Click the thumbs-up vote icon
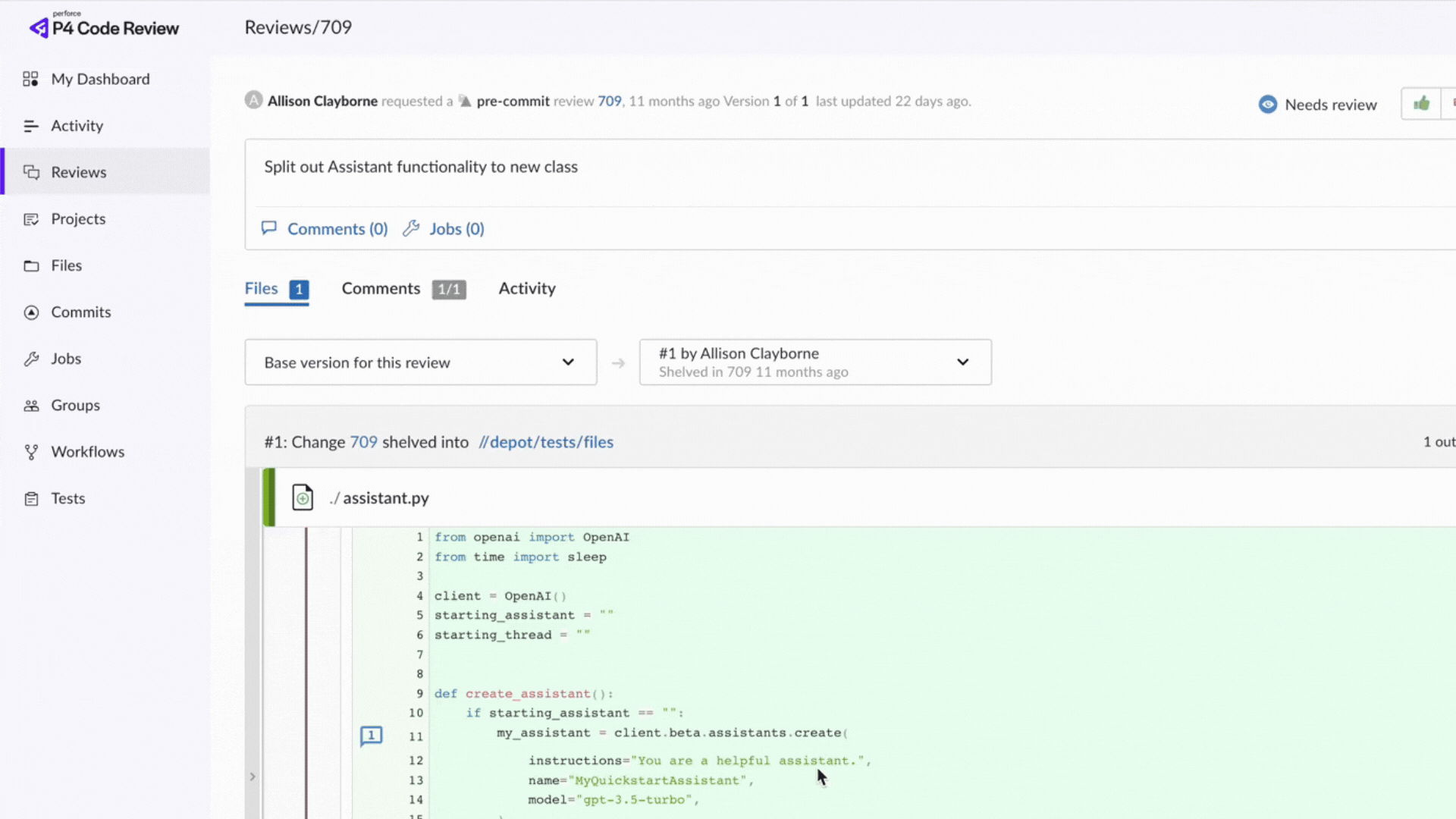The height and width of the screenshot is (819, 1456). (x=1421, y=104)
